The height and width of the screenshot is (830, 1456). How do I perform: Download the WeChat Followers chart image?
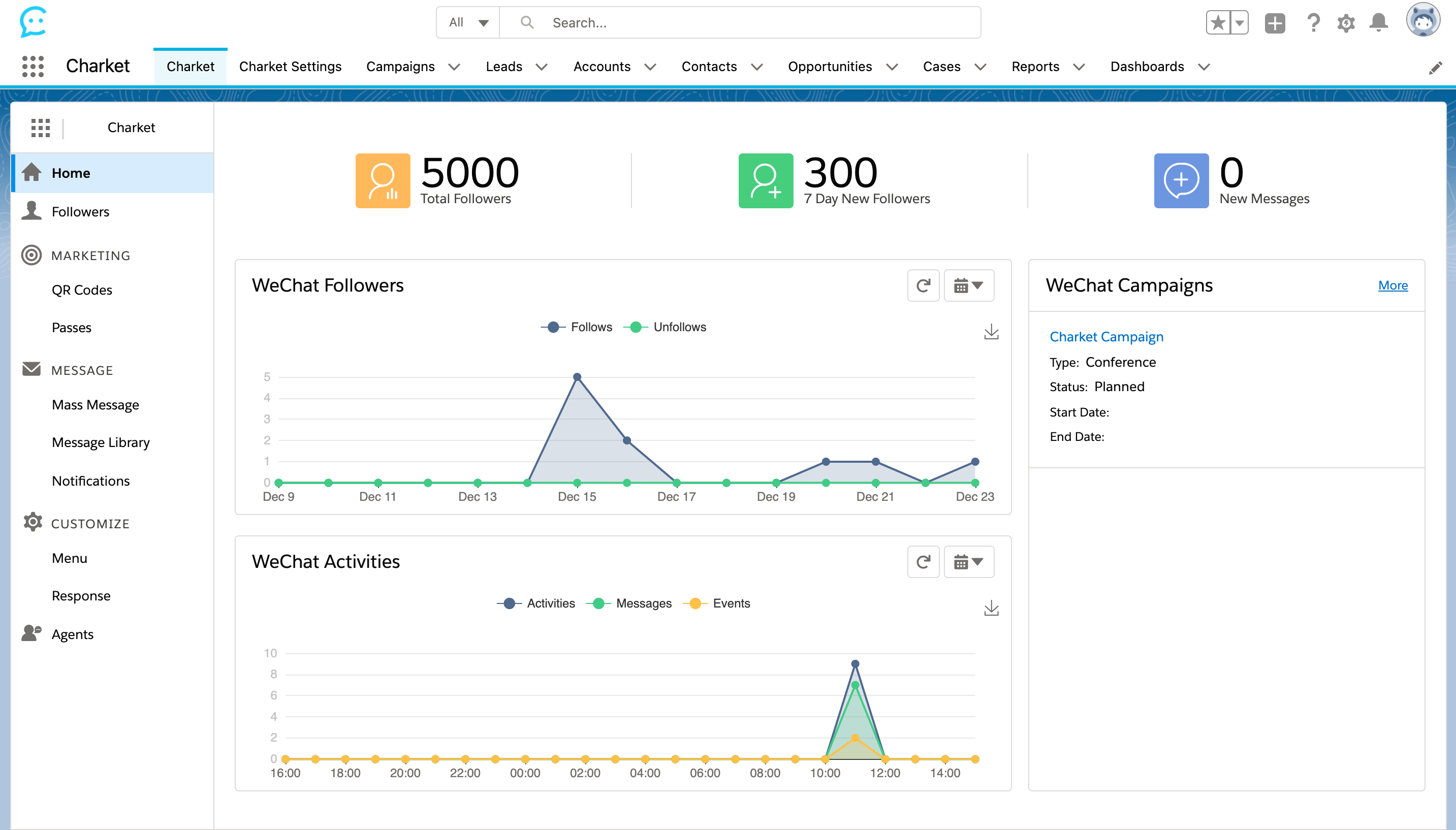tap(991, 332)
